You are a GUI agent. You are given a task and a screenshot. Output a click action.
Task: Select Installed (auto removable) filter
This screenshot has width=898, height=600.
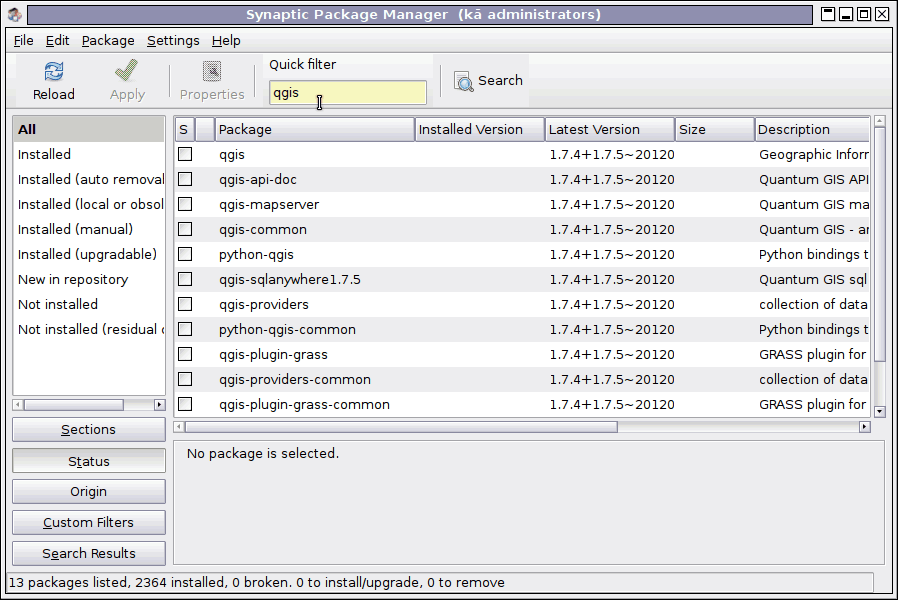pyautogui.click(x=89, y=179)
